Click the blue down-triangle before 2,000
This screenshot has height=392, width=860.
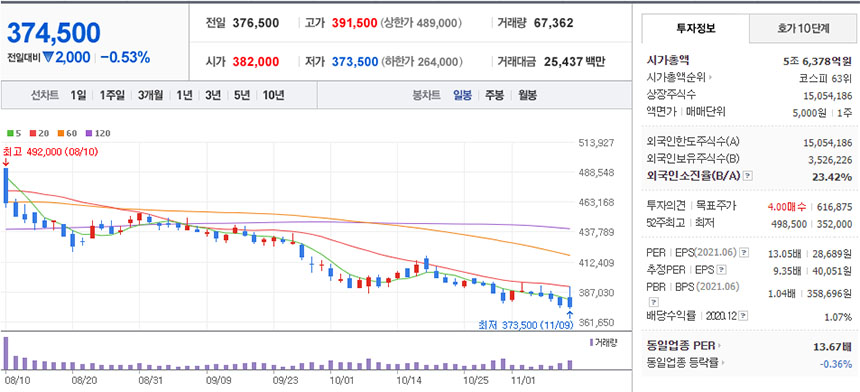point(48,57)
